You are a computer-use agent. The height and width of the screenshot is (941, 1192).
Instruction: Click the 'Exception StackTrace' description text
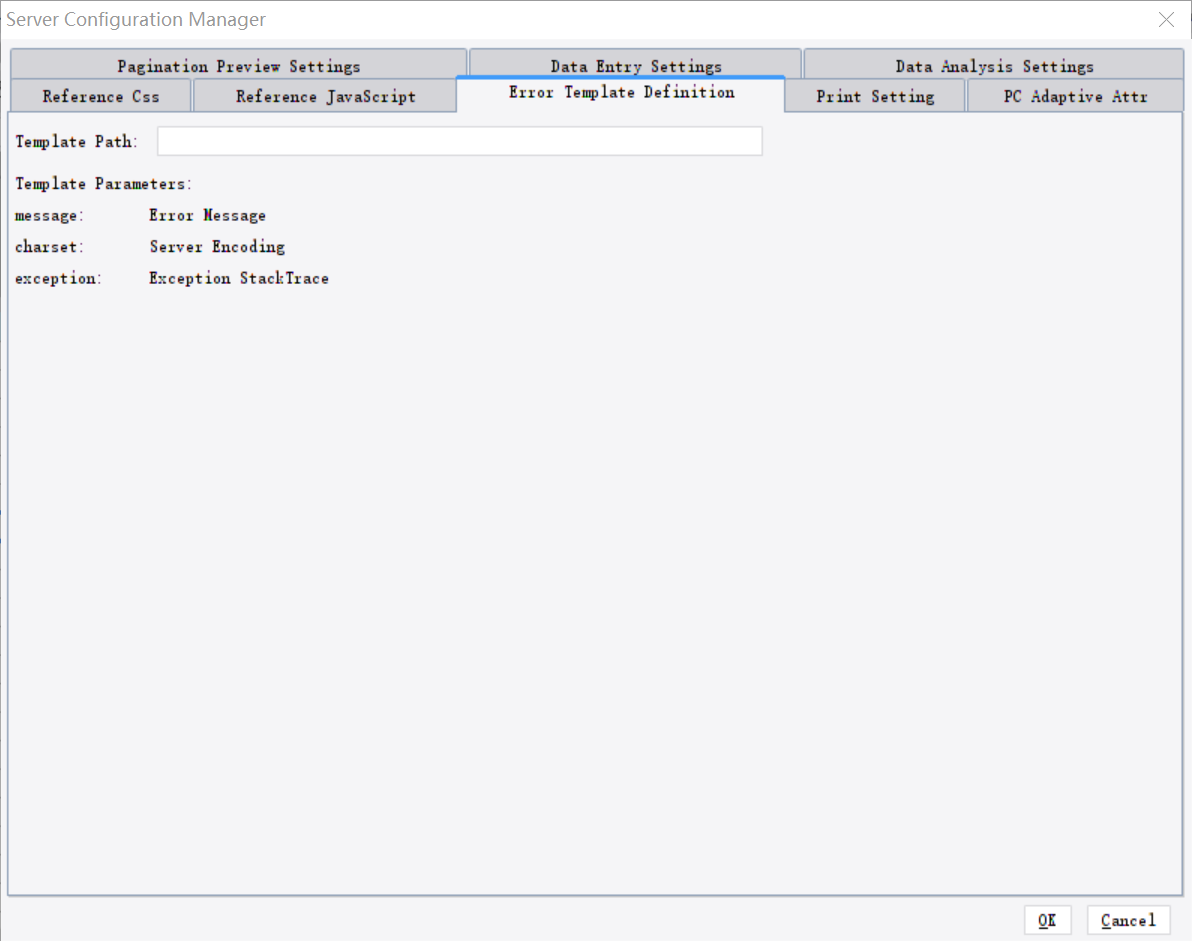[239, 279]
